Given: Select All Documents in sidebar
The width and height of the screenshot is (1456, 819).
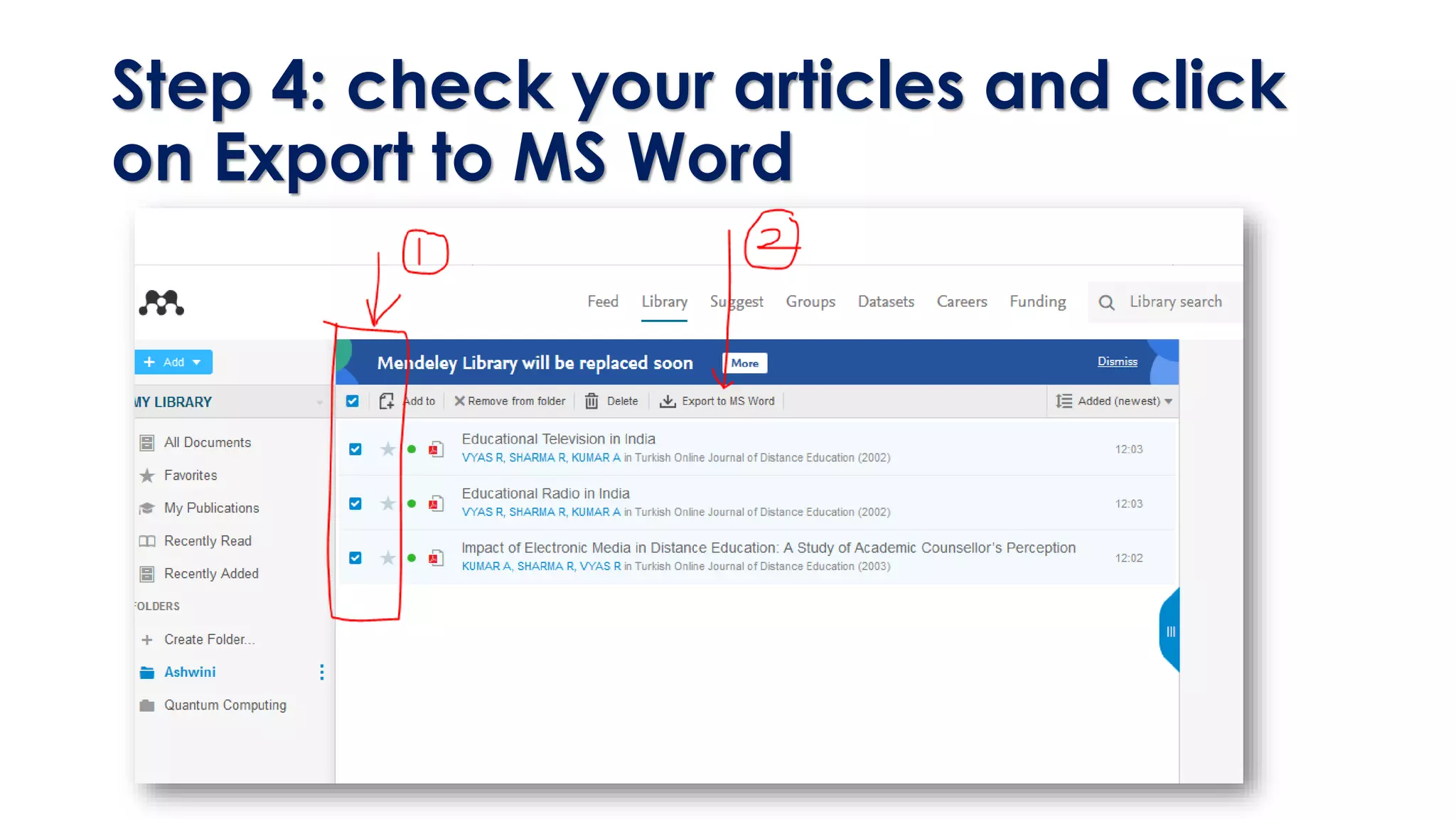Looking at the screenshot, I should coord(207,442).
